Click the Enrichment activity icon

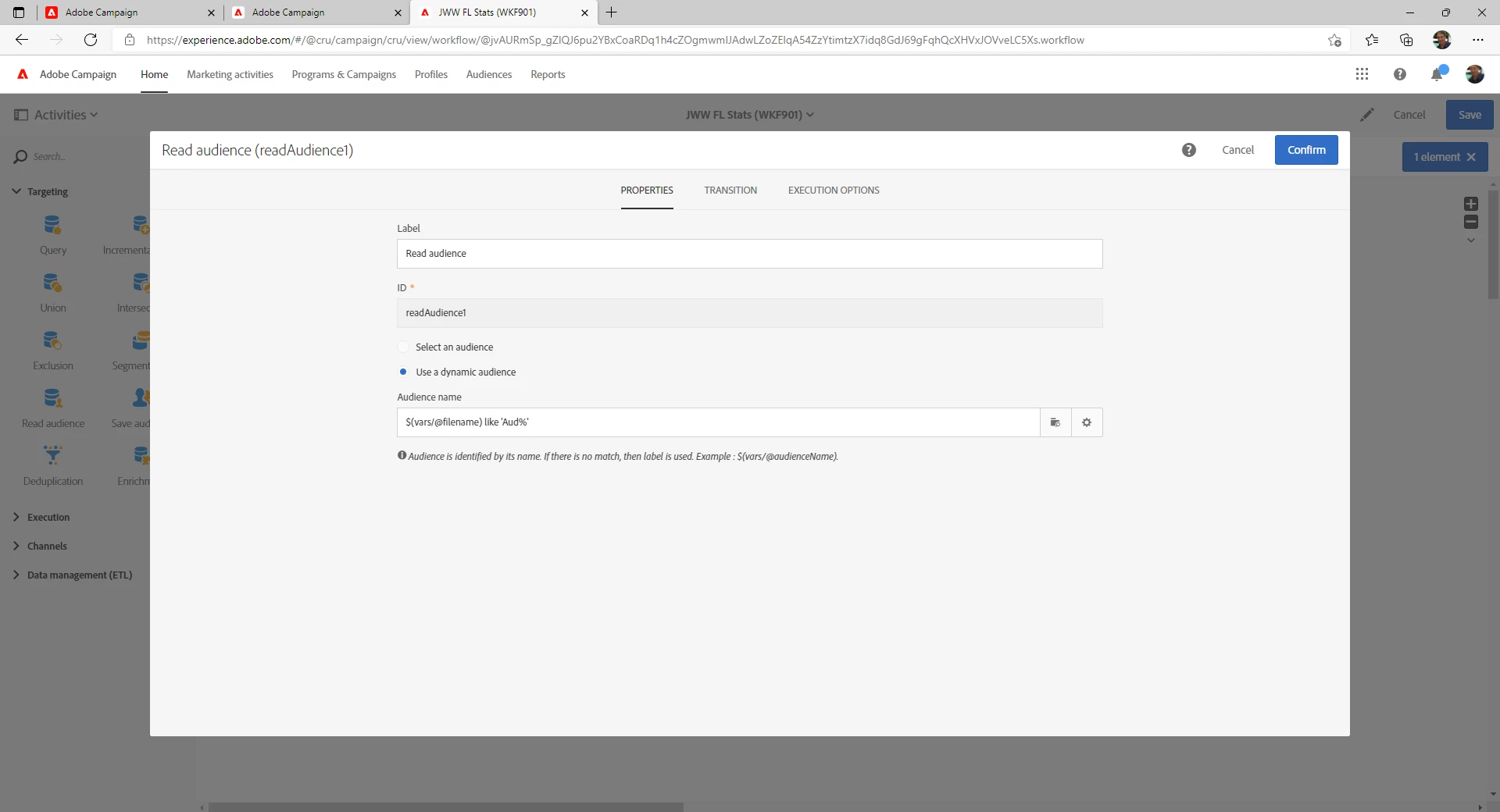[141, 455]
